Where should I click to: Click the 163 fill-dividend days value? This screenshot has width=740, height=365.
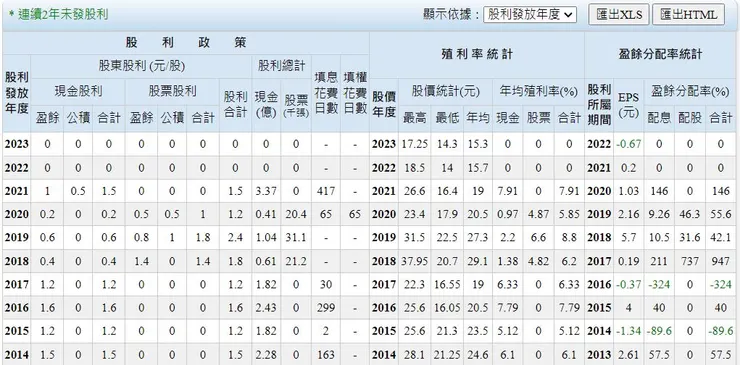(x=326, y=355)
